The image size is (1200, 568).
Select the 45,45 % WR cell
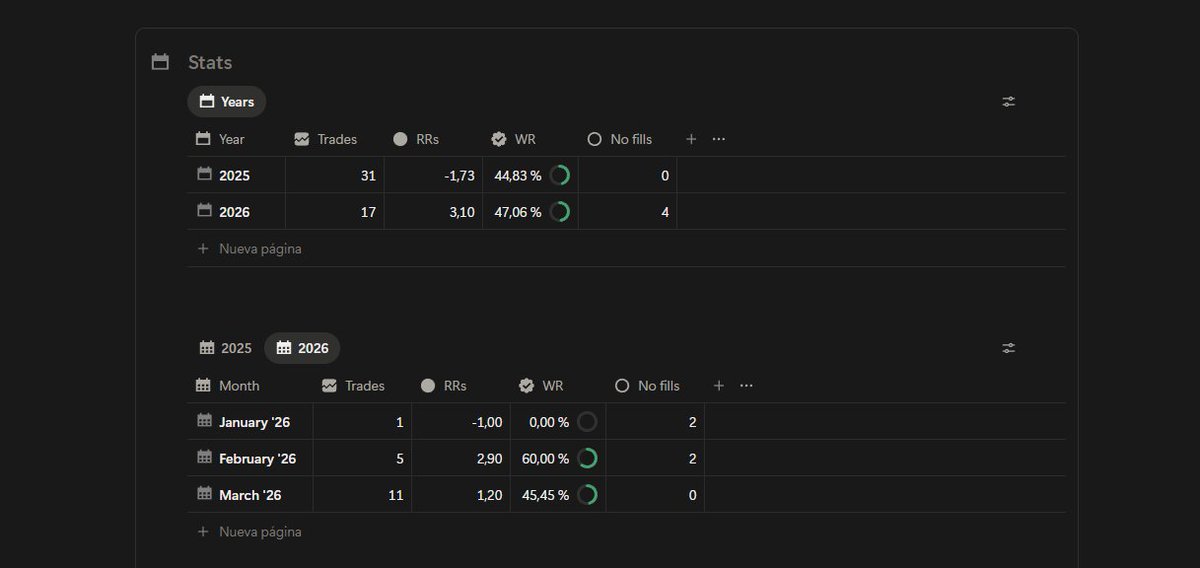(558, 495)
